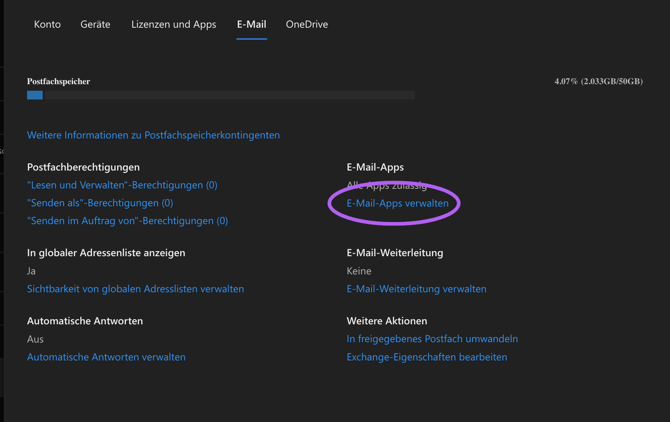Click "Senden als"-Berechtigungen link

point(100,203)
